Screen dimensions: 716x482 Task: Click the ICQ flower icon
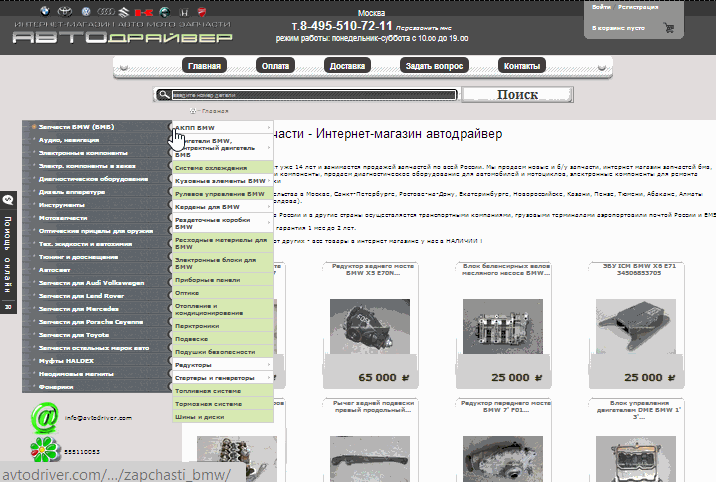coord(45,450)
